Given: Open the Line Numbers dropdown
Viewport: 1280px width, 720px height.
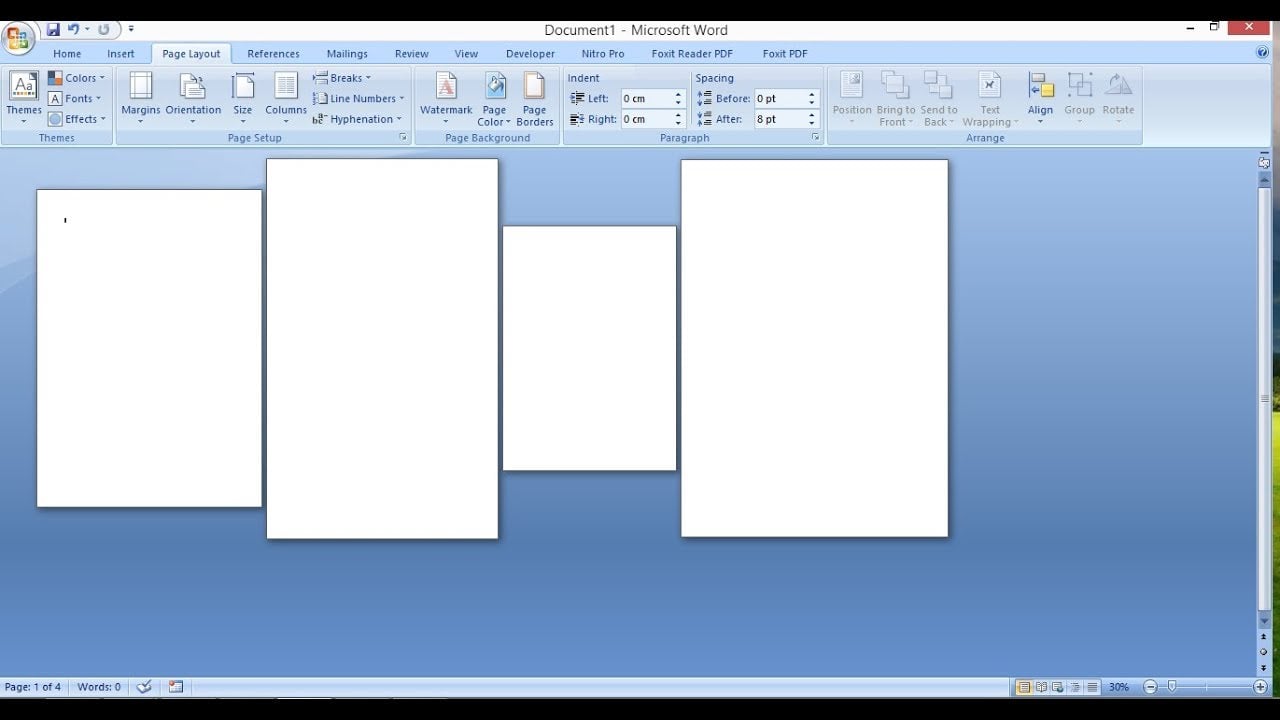Looking at the screenshot, I should click(359, 98).
